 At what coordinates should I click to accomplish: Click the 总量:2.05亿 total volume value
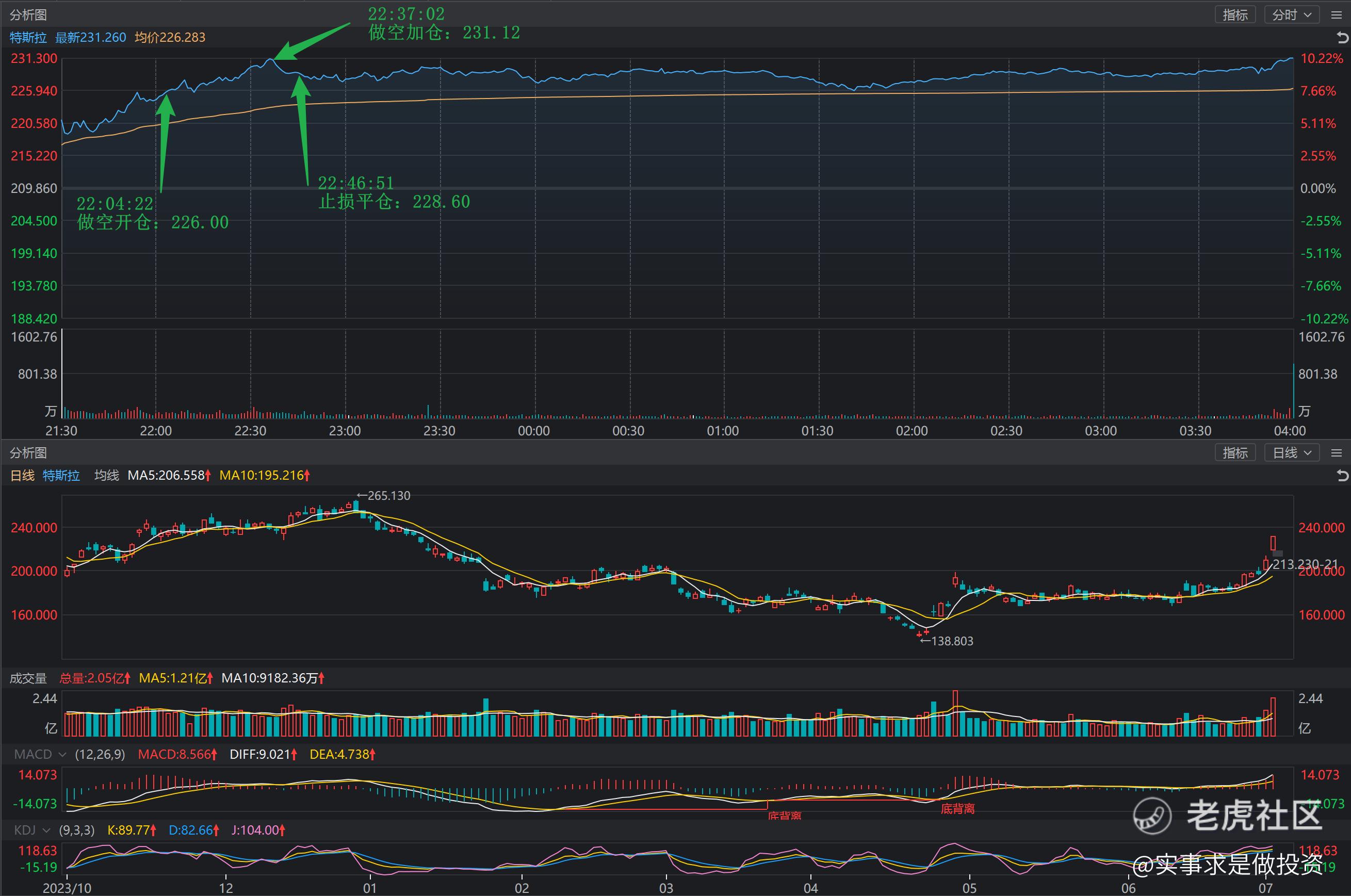coord(95,678)
